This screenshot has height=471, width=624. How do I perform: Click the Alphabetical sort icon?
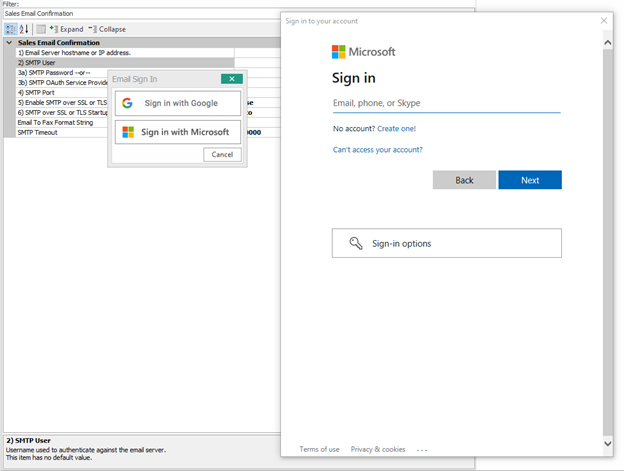click(x=24, y=29)
